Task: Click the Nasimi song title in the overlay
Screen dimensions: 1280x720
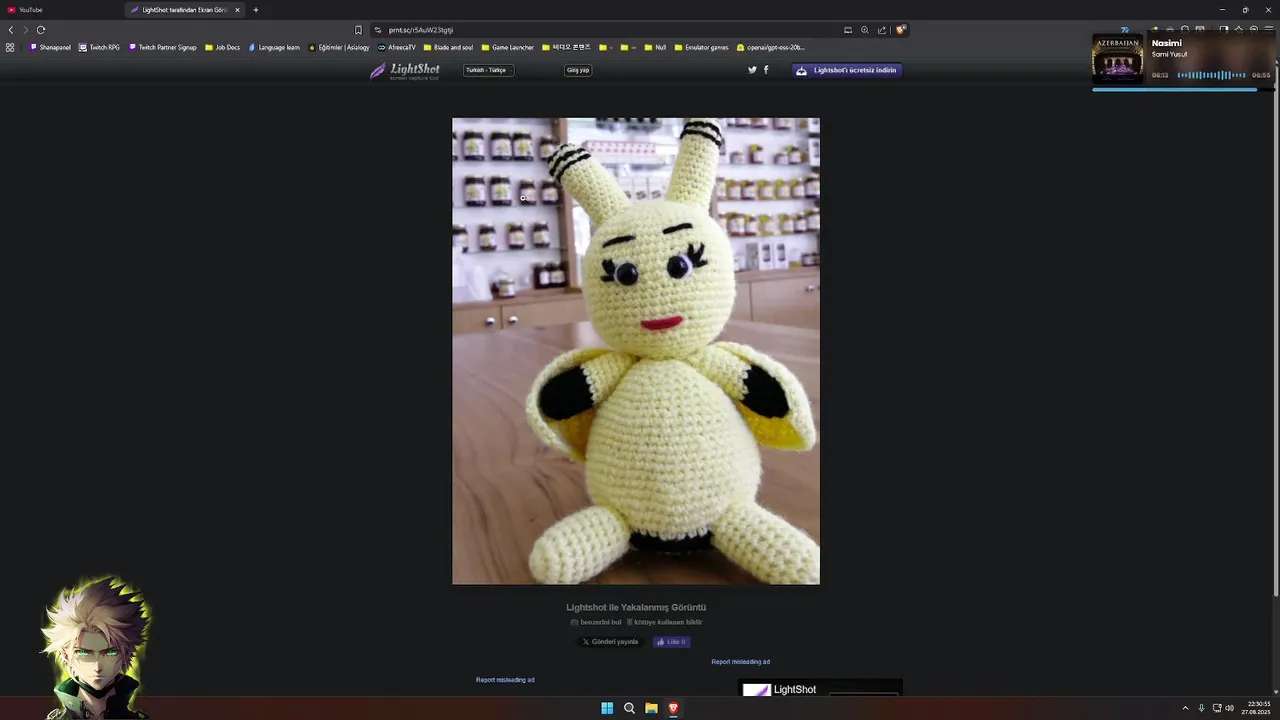Action: pos(1167,43)
